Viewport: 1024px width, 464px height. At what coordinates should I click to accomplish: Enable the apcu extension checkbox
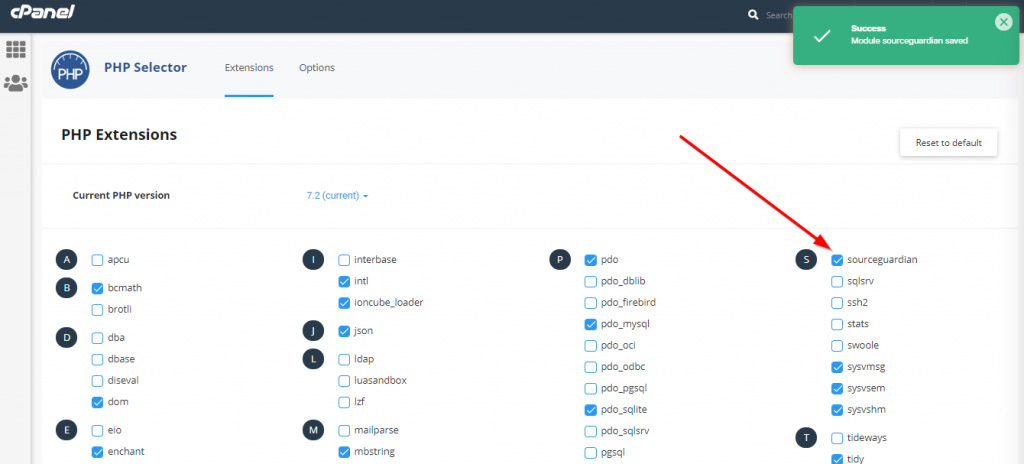click(x=97, y=260)
